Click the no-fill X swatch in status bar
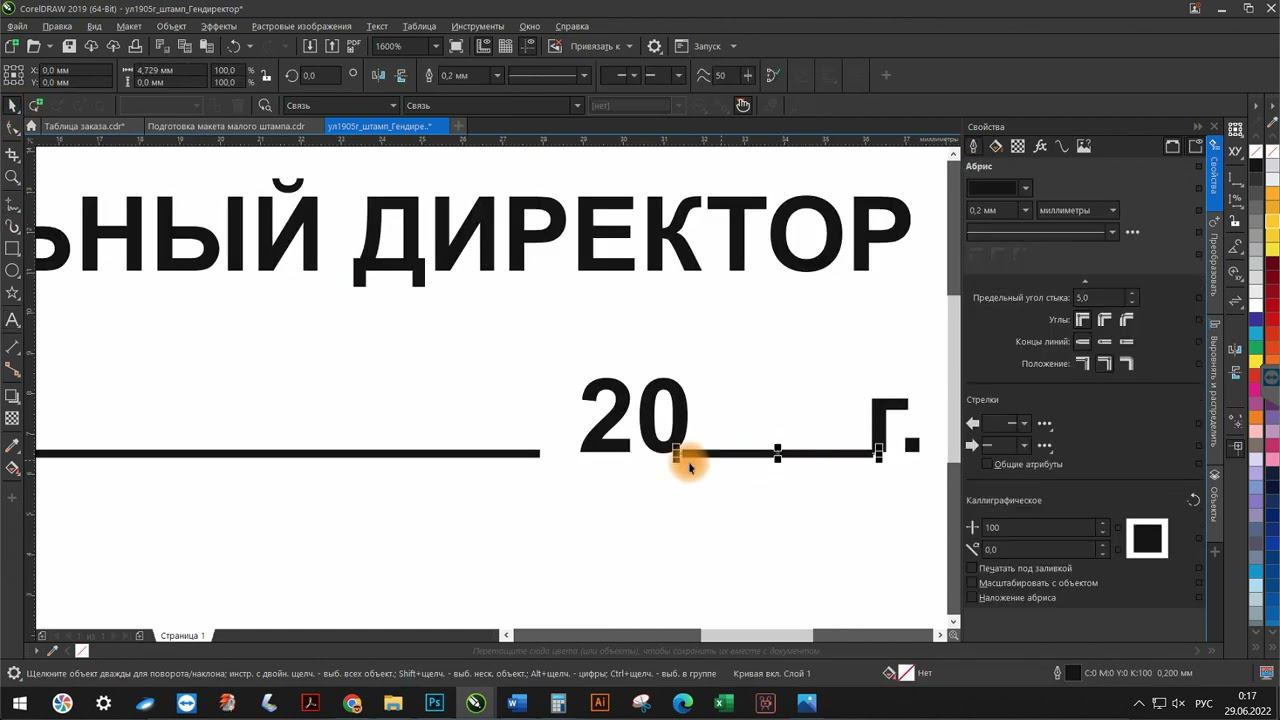The height and width of the screenshot is (720, 1280). [905, 673]
